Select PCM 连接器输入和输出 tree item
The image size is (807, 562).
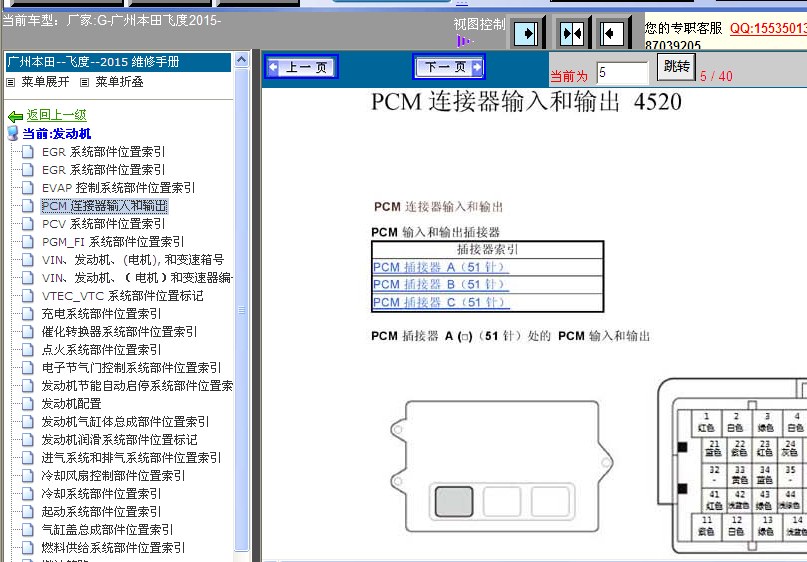[104, 206]
